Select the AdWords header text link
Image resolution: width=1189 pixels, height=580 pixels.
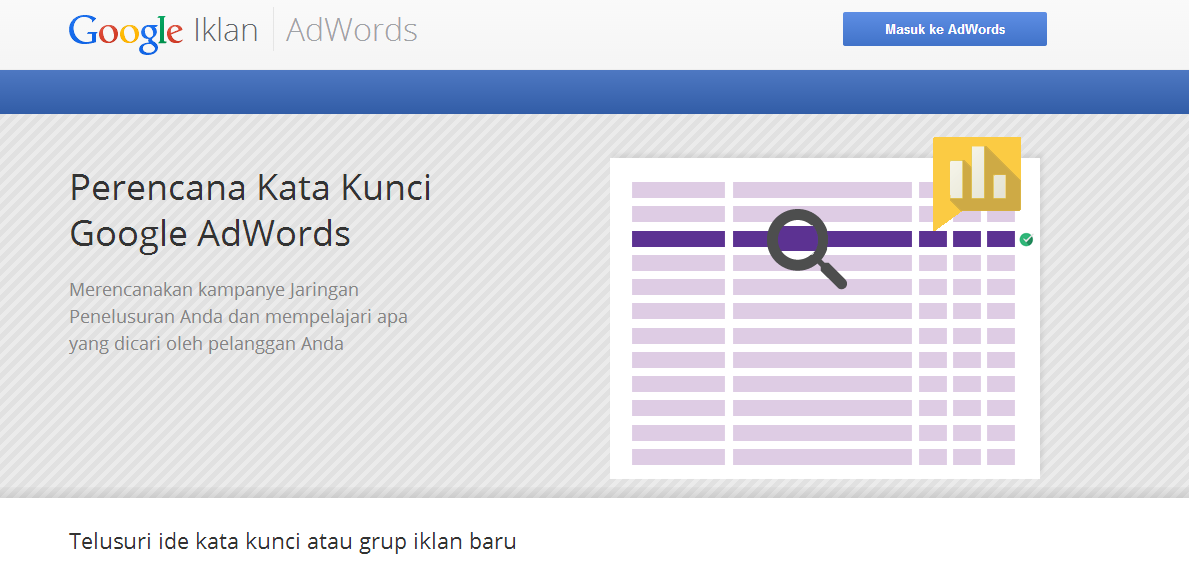coord(352,31)
